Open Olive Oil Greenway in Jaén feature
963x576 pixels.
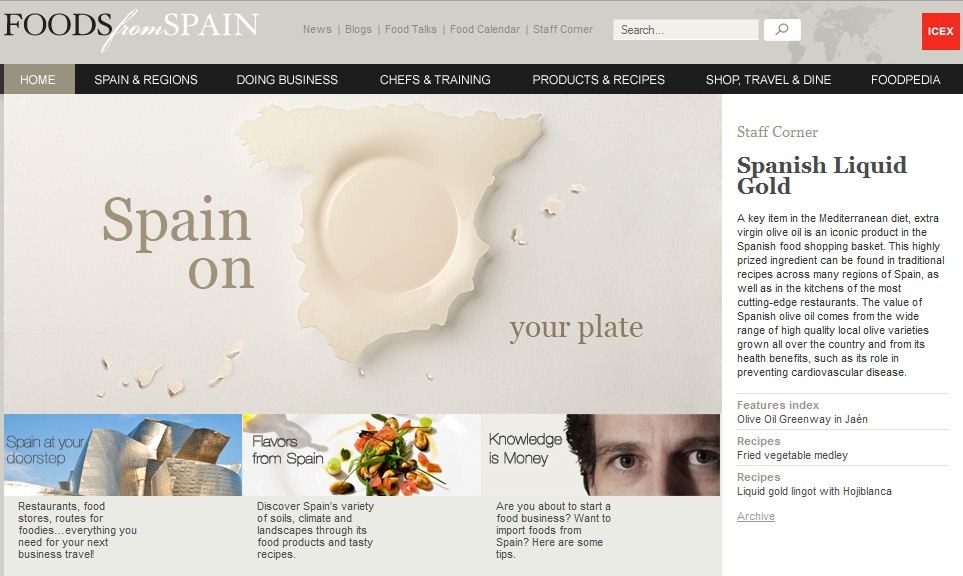point(802,419)
